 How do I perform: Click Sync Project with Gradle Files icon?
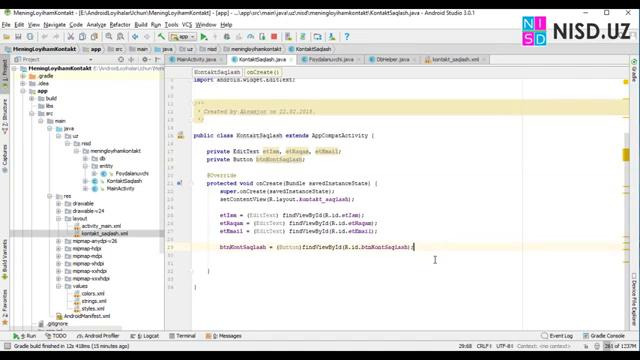303,37
